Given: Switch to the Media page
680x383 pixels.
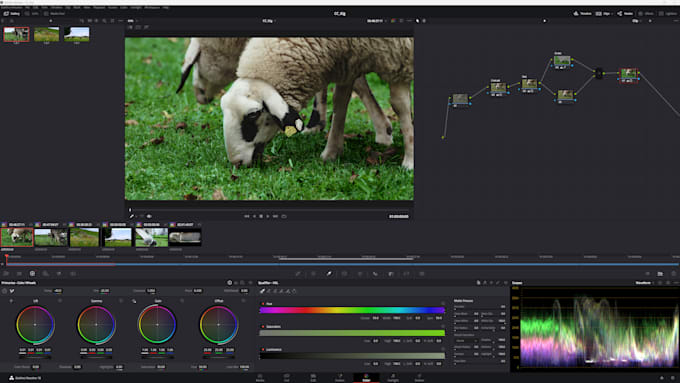Looking at the screenshot, I should [x=260, y=378].
